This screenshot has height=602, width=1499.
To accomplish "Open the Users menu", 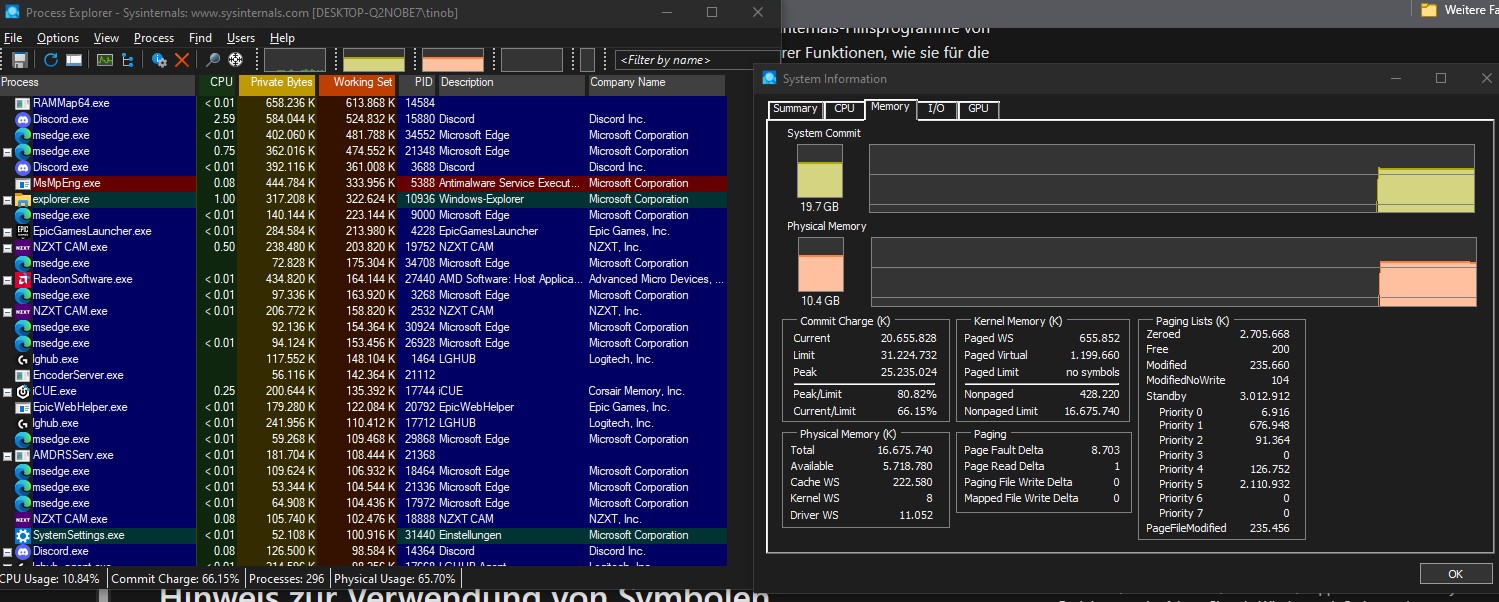I will pyautogui.click(x=241, y=38).
